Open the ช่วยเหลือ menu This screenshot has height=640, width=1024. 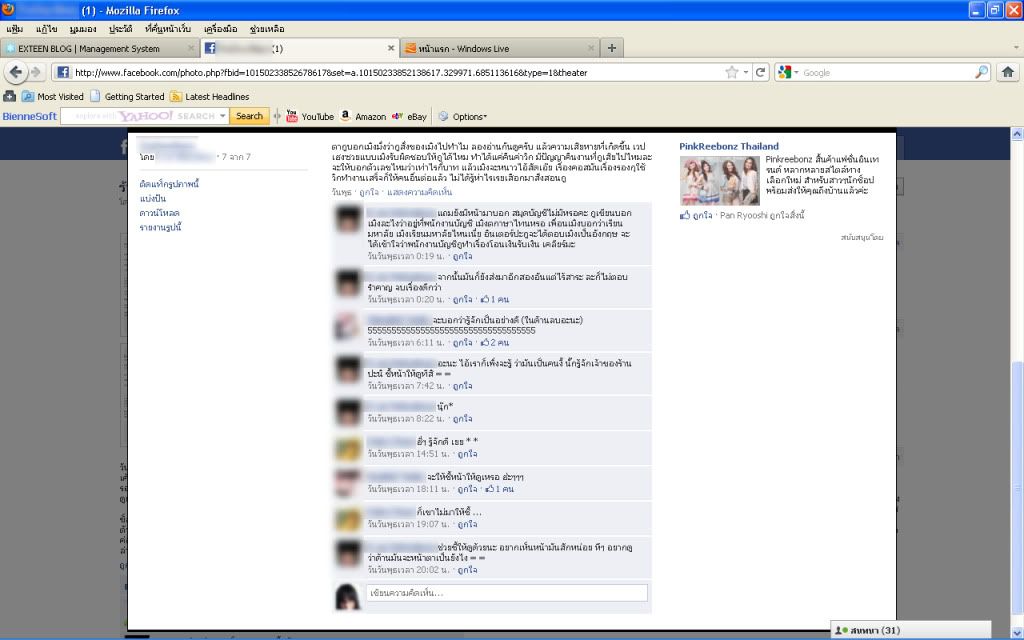click(x=267, y=29)
